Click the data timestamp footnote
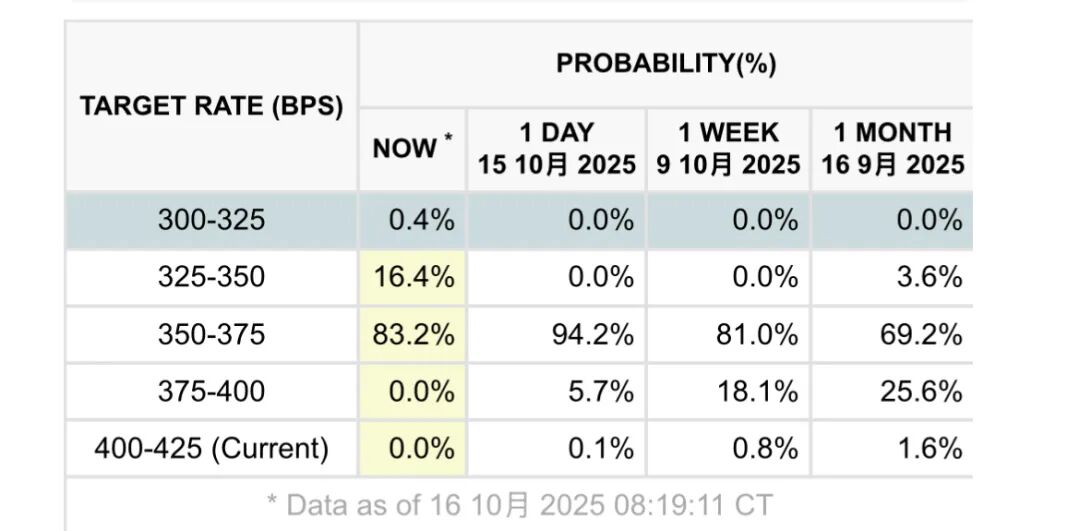This screenshot has width=1080, height=531. tap(520, 504)
